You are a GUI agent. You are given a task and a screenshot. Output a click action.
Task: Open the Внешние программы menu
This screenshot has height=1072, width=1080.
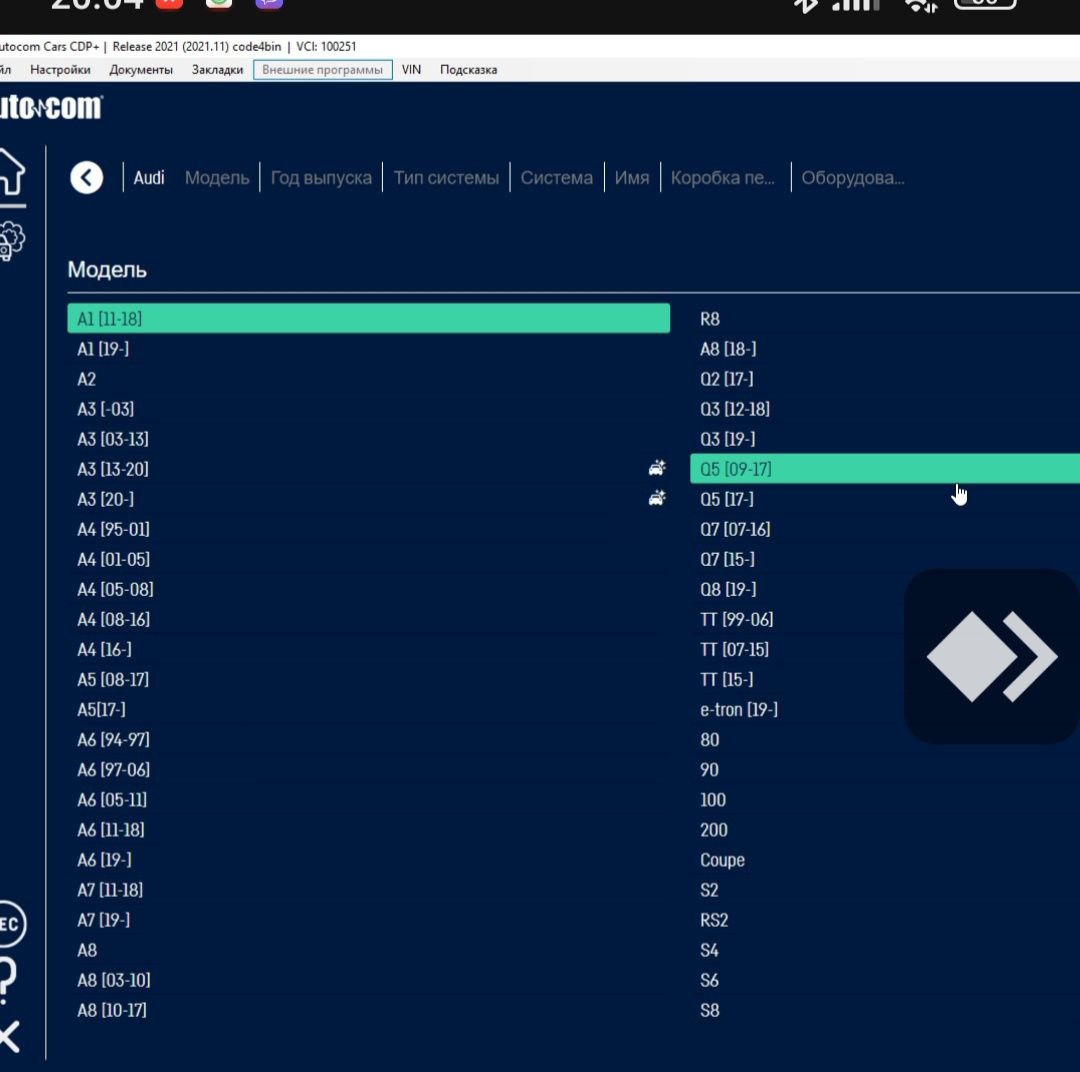click(322, 70)
